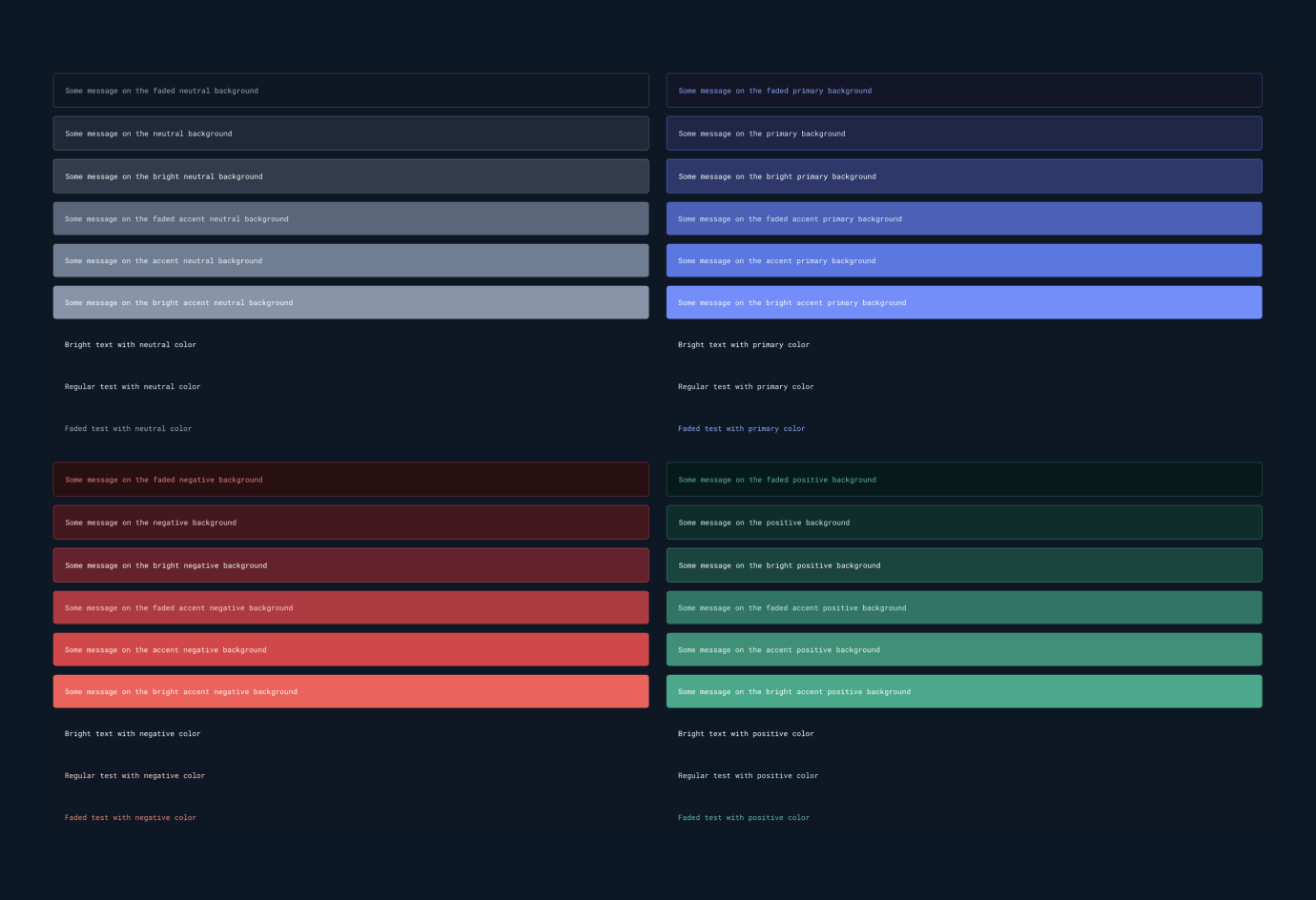Select the "faded accent neutral background" swatch

351,218
